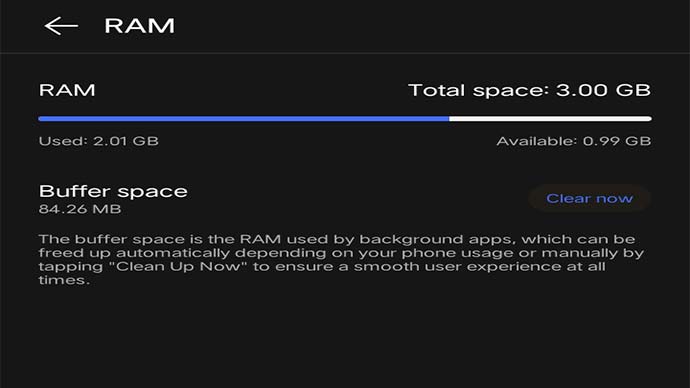Image resolution: width=690 pixels, height=388 pixels.
Task: Tap the Available: 0.99 GB label
Action: pyautogui.click(x=574, y=141)
